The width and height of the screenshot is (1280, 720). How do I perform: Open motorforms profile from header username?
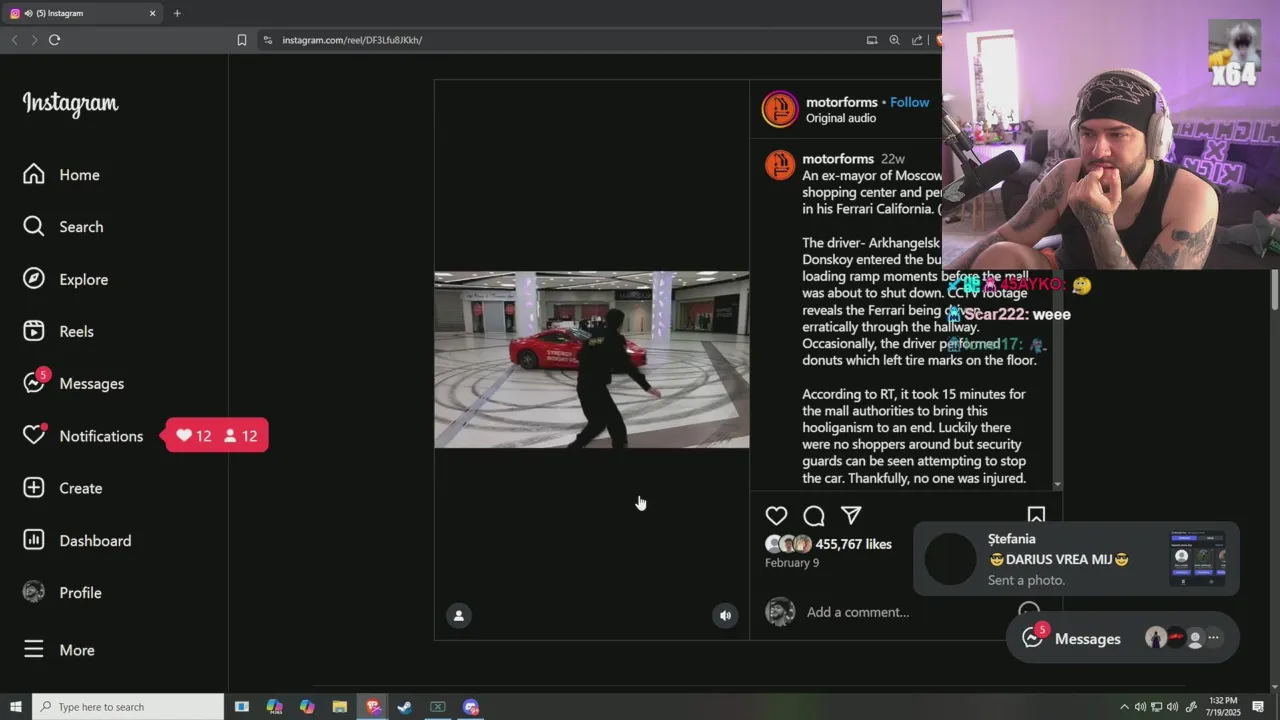(842, 102)
